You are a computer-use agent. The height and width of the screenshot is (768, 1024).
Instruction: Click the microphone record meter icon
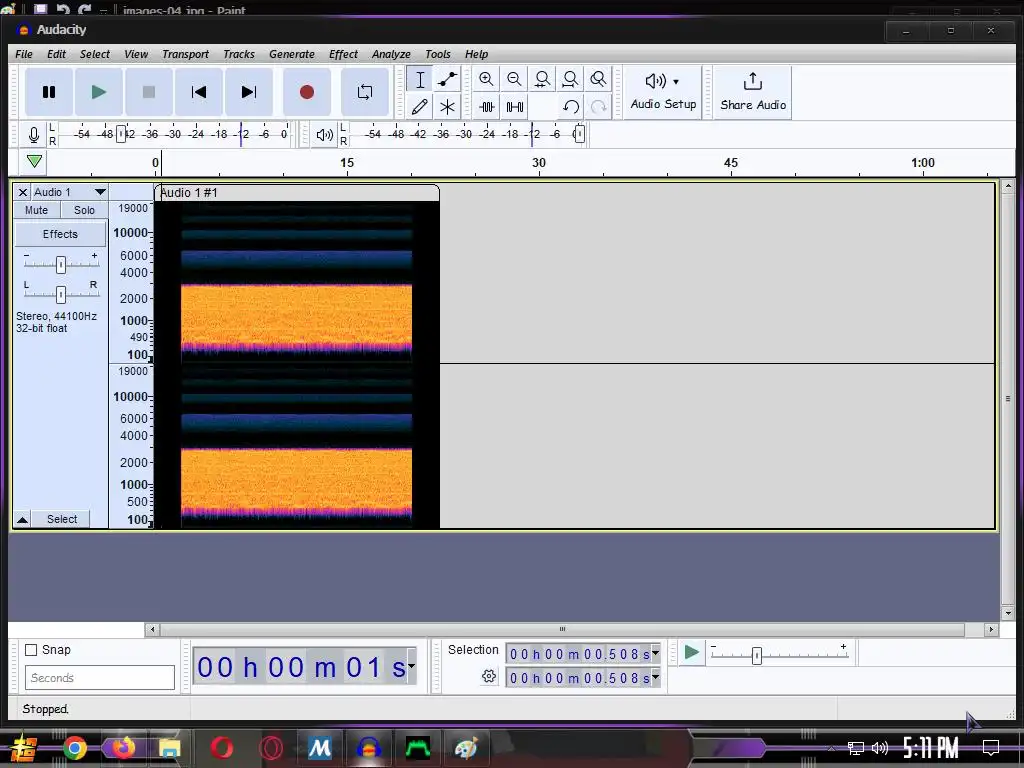(x=34, y=135)
